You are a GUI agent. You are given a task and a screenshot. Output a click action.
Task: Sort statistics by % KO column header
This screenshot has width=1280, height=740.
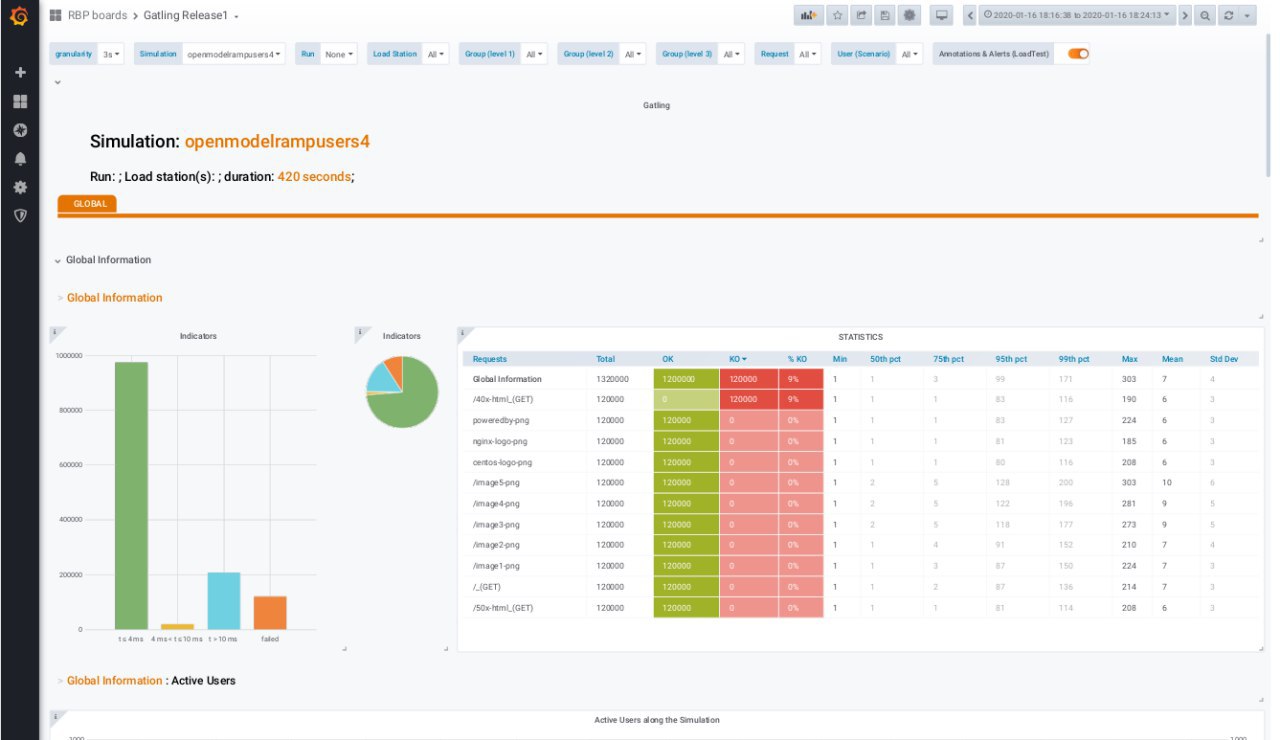coord(797,358)
